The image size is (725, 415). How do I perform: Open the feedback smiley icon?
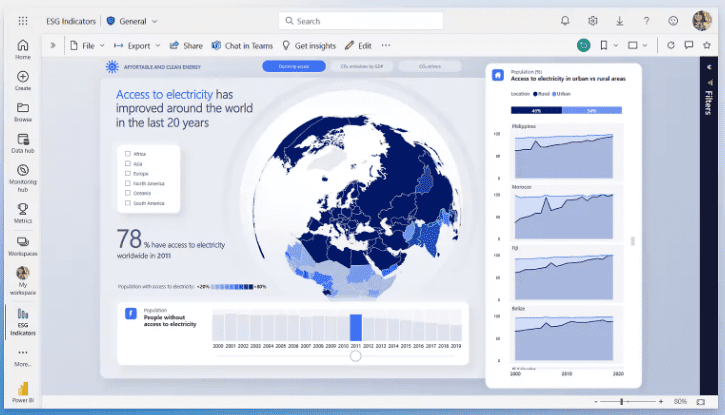click(x=673, y=21)
